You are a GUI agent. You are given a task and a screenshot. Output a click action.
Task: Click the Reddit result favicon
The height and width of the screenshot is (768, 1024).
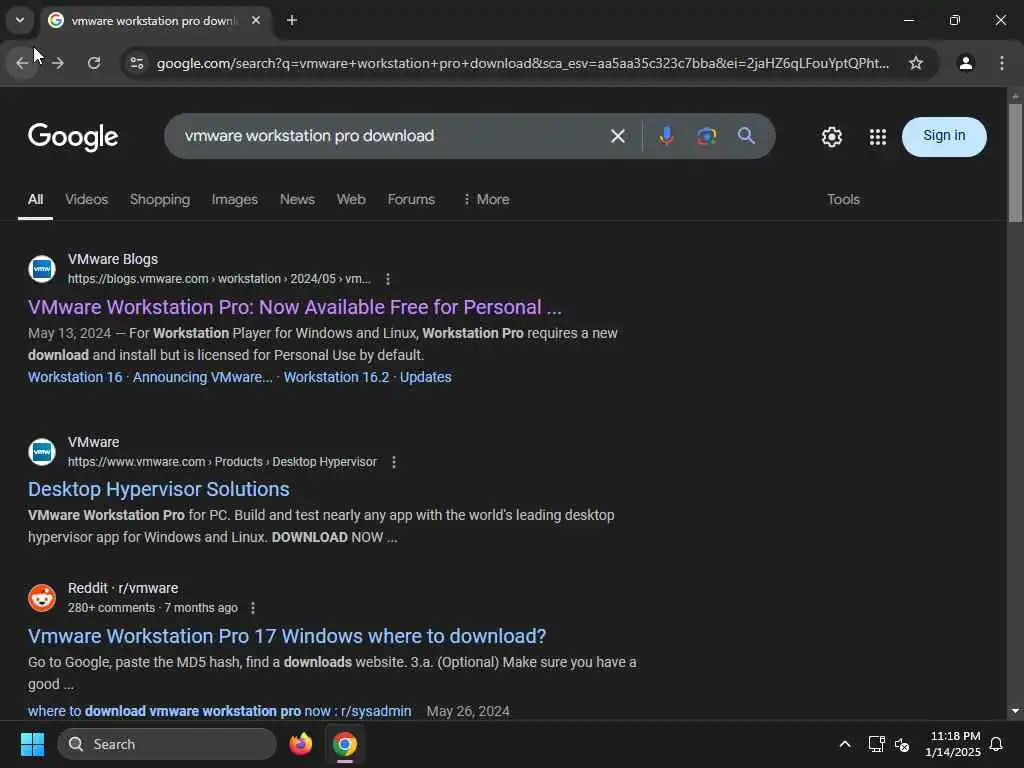pyautogui.click(x=42, y=598)
